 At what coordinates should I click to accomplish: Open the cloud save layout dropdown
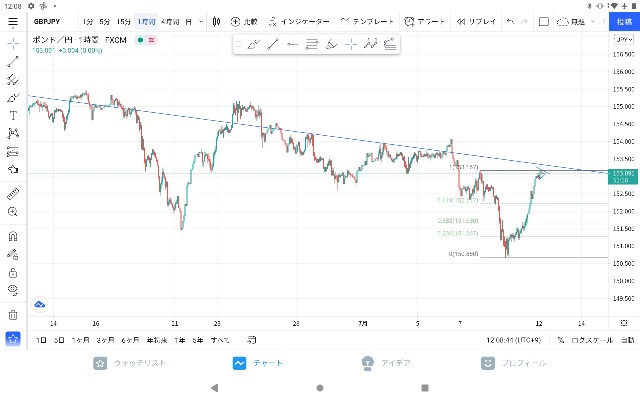[x=576, y=22]
